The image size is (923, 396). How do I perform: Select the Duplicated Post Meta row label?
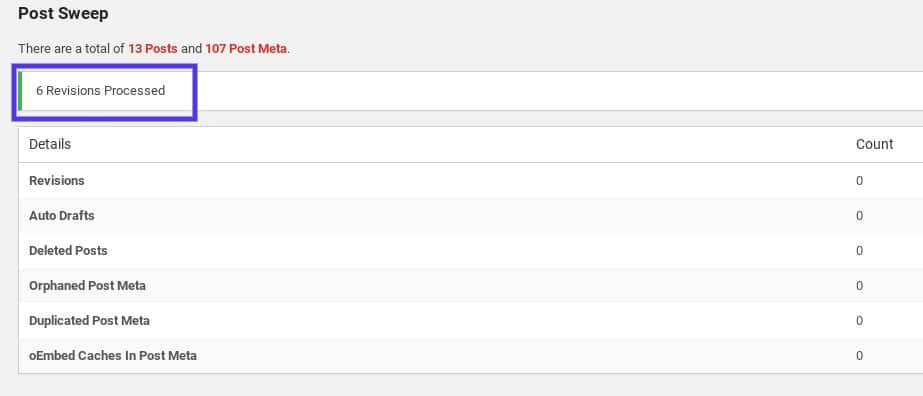tap(89, 321)
